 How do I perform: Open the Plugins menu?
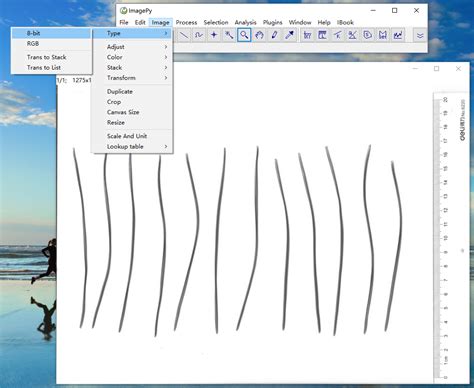point(272,22)
